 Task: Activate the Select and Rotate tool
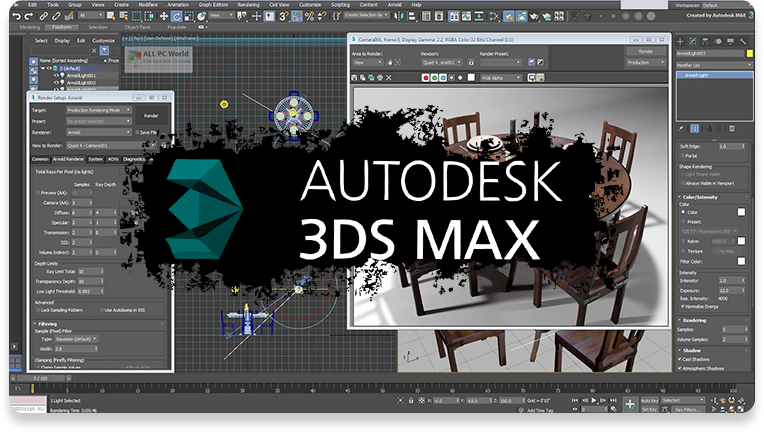[176, 17]
